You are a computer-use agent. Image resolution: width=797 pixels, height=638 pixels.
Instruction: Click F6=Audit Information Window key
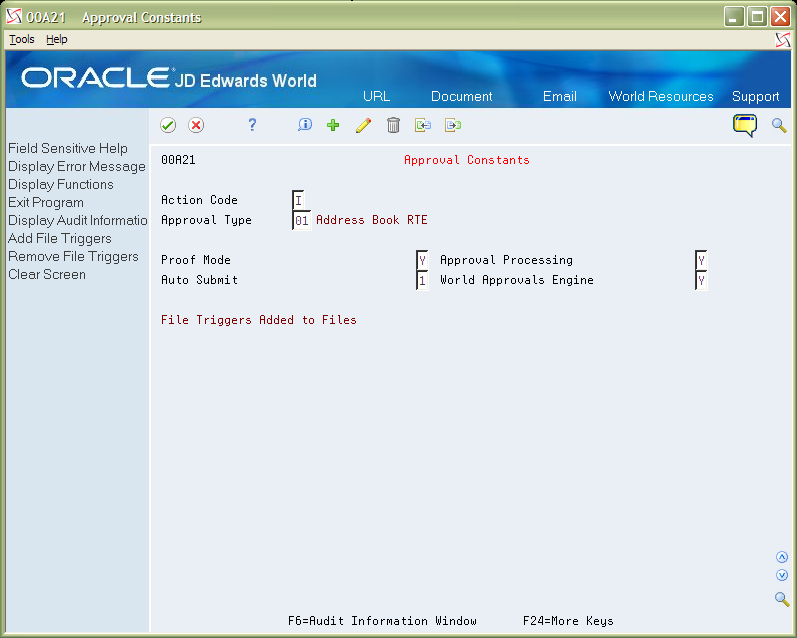[382, 621]
